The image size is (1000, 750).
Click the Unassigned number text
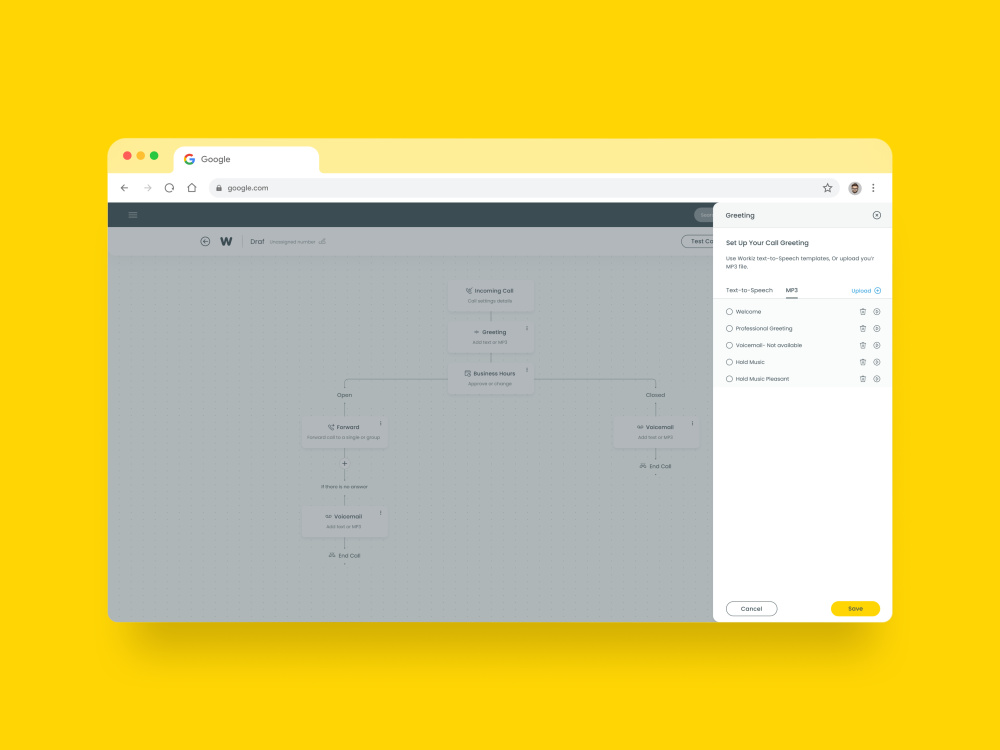tap(292, 242)
